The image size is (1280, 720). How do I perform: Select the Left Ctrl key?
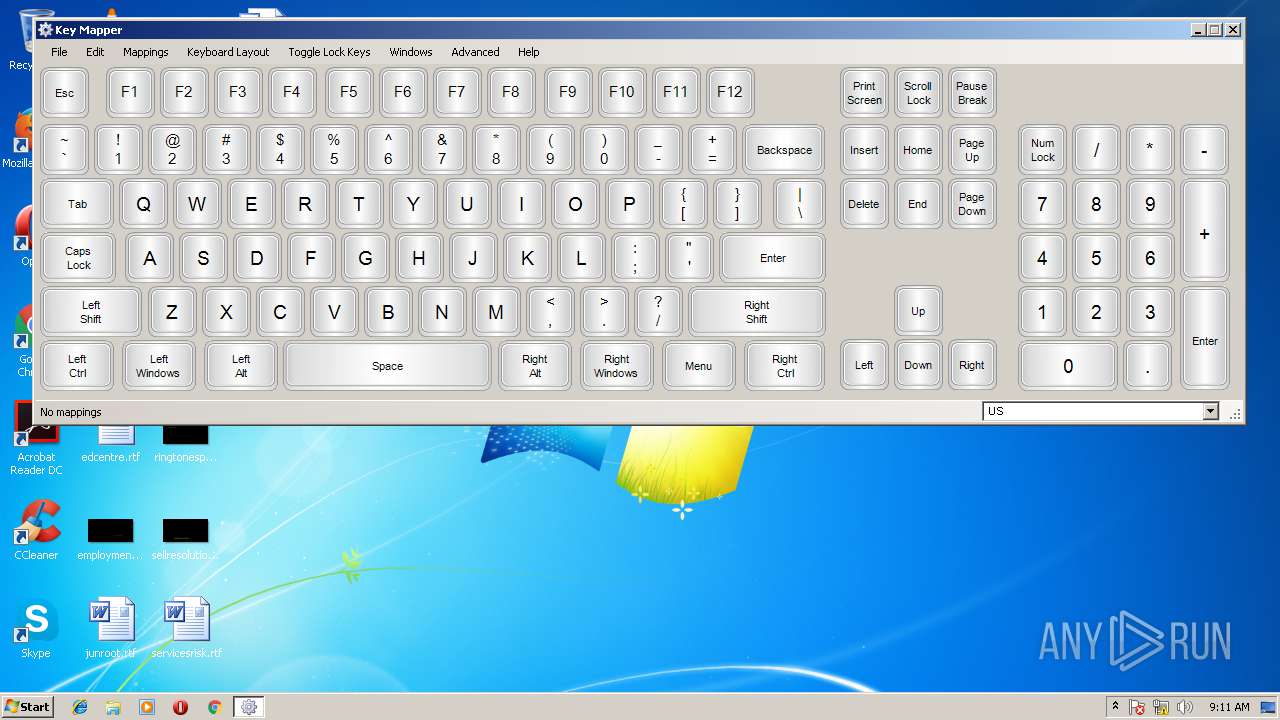[77, 366]
